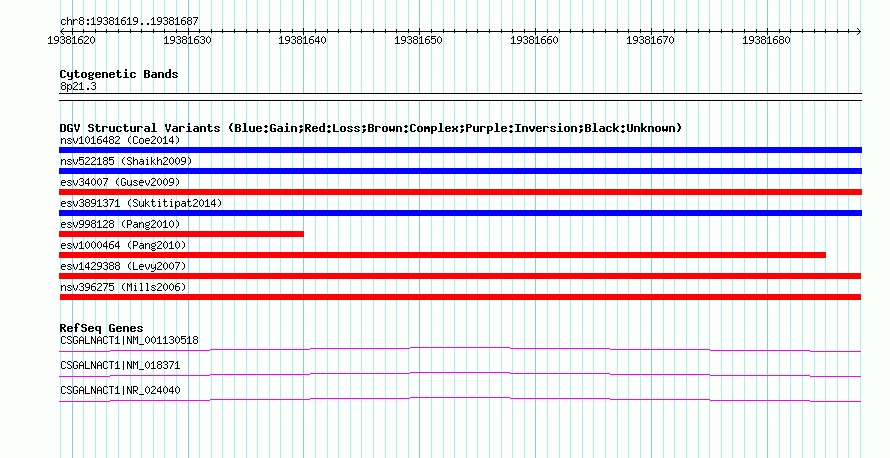The height and width of the screenshot is (458, 890).
Task: Open gene label CSGALNACT1|NR_024040
Action: tap(120, 390)
